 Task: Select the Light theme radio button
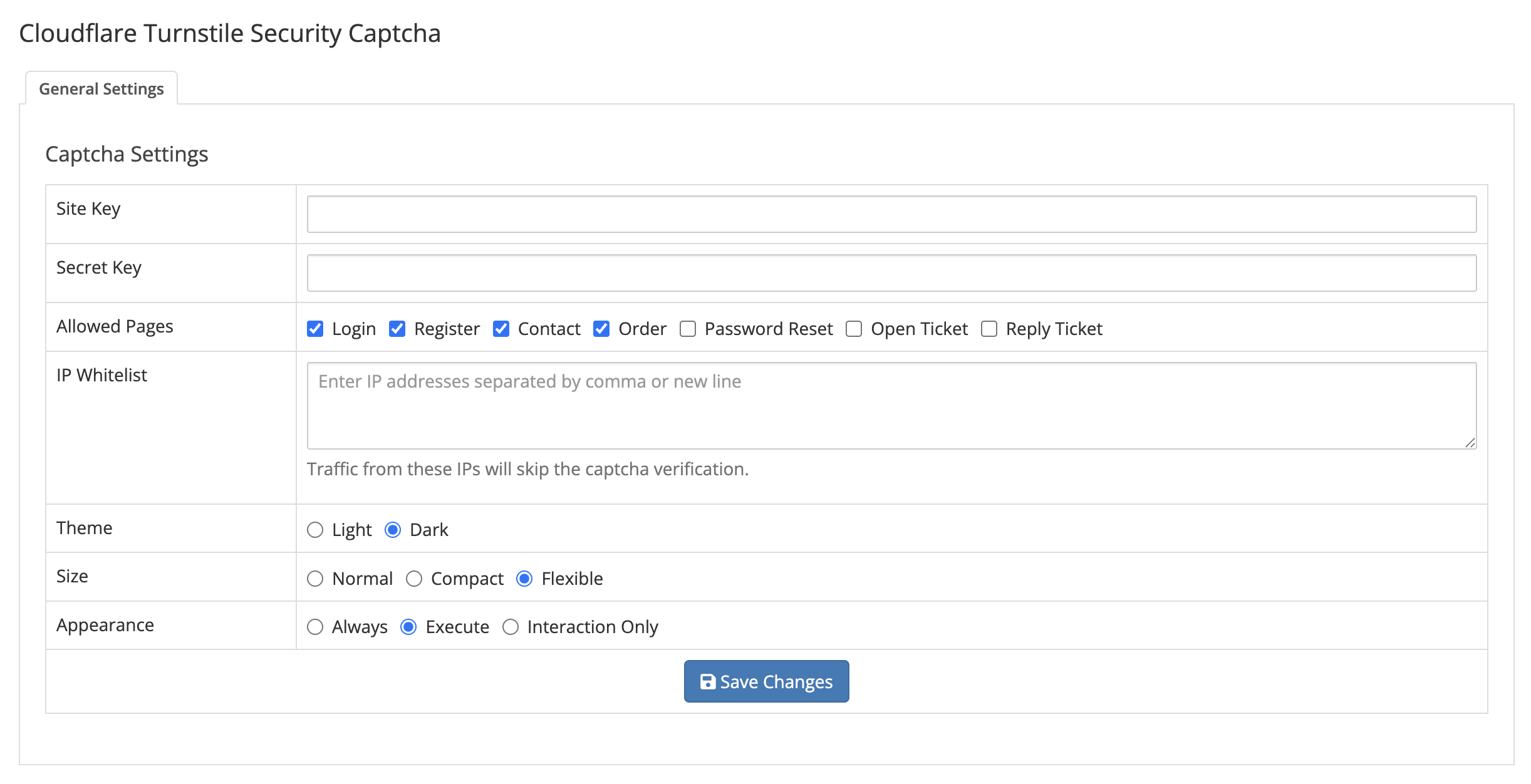pos(315,530)
